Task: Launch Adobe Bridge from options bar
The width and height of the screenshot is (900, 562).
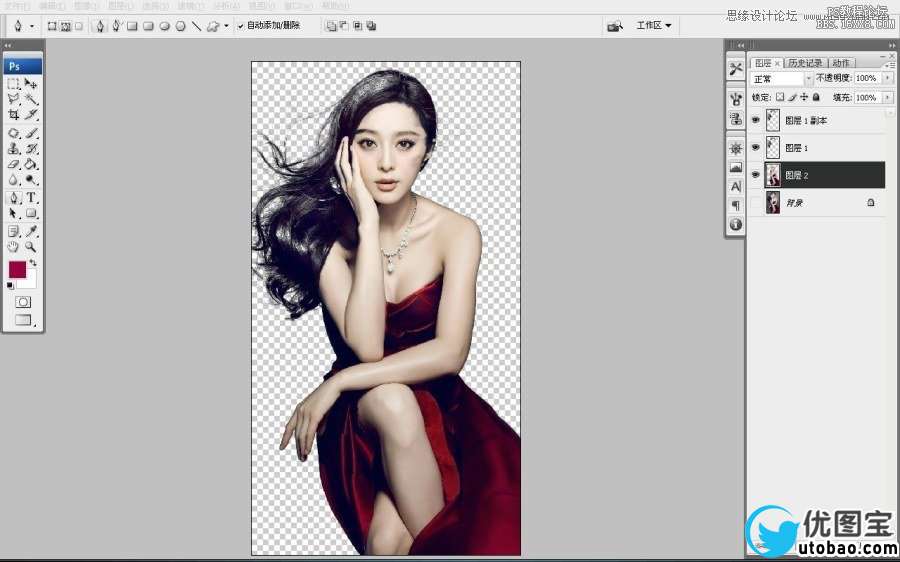Action: tap(615, 26)
